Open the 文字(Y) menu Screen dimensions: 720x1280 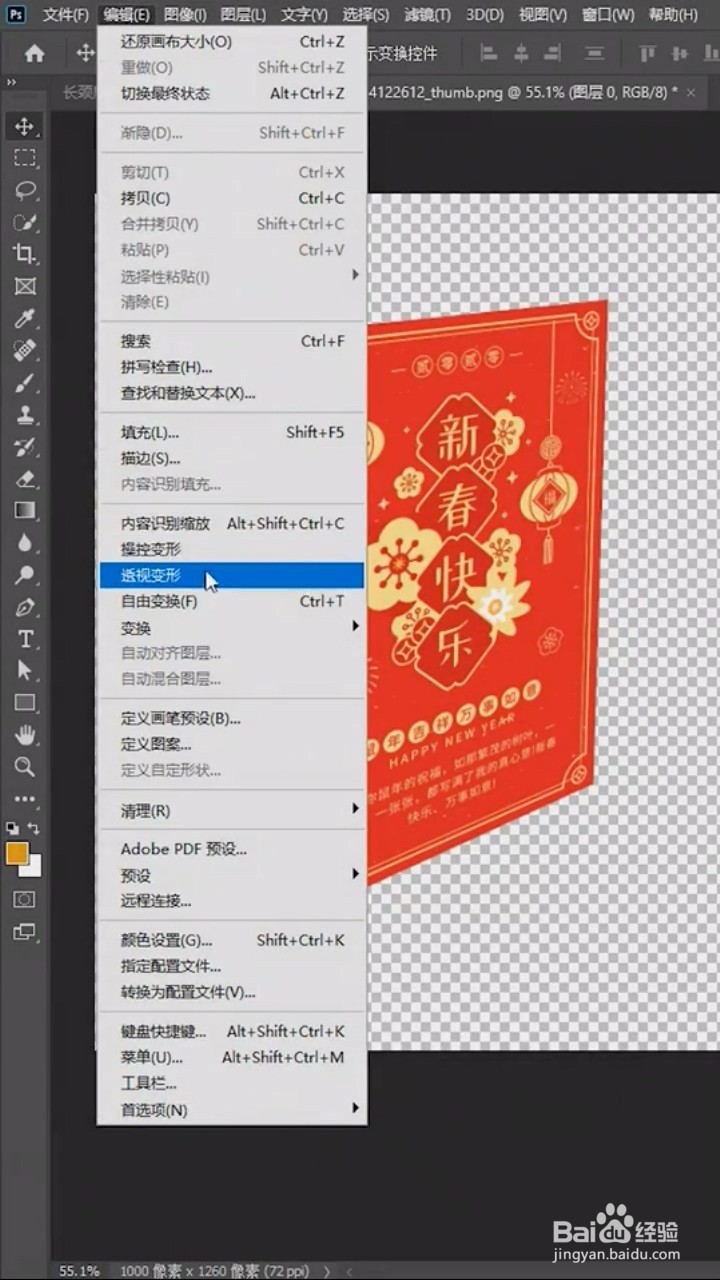(304, 15)
